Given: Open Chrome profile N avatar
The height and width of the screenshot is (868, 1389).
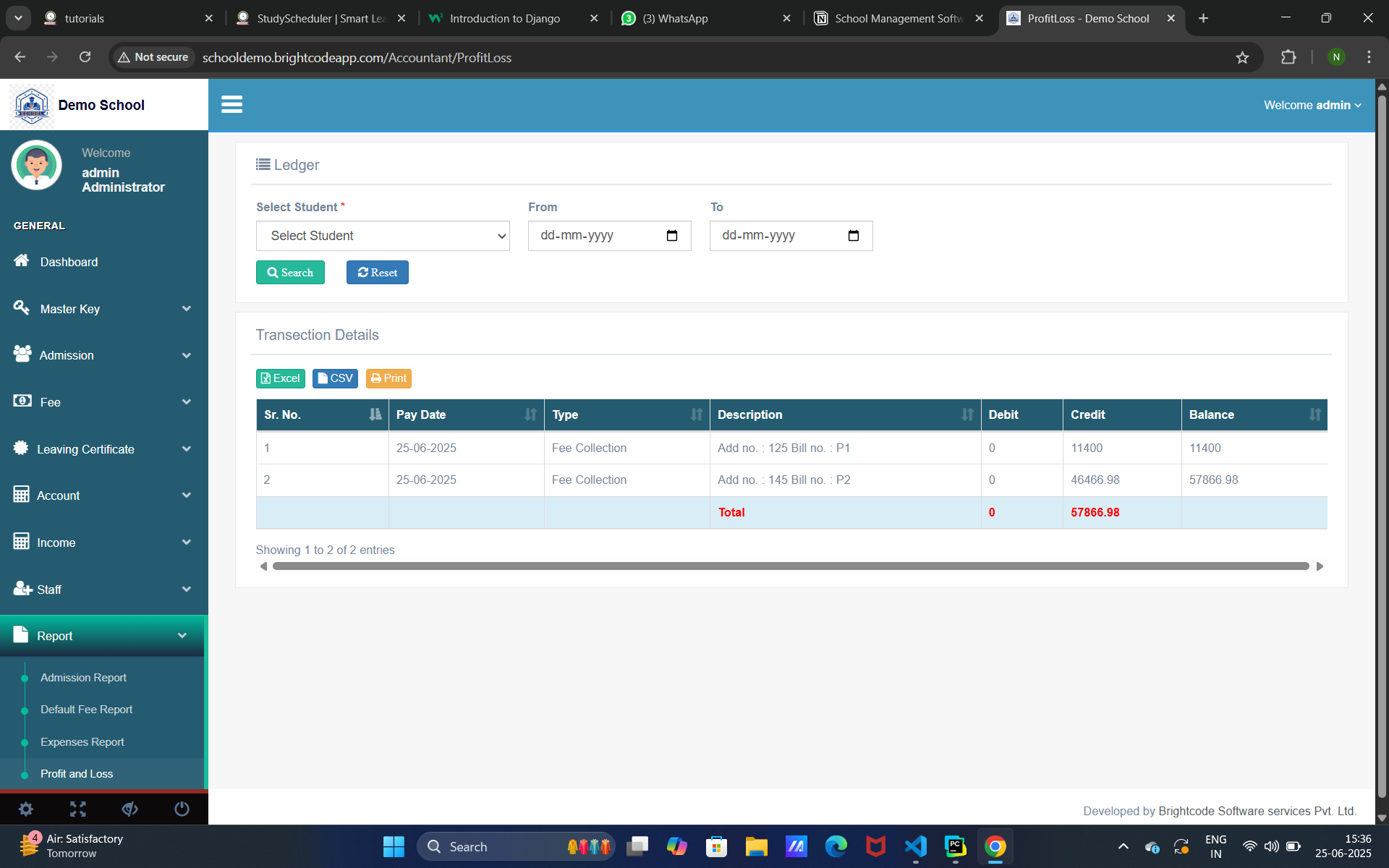Looking at the screenshot, I should [x=1336, y=57].
